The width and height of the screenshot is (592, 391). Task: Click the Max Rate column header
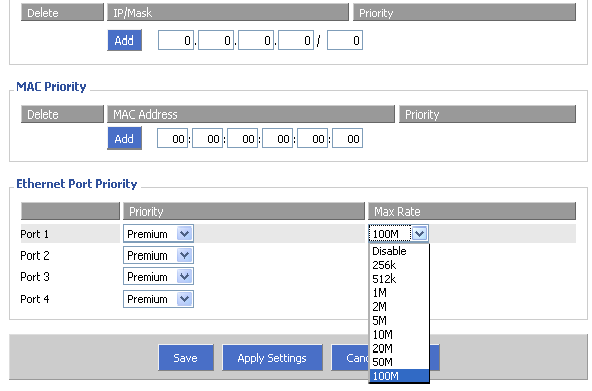point(472,211)
